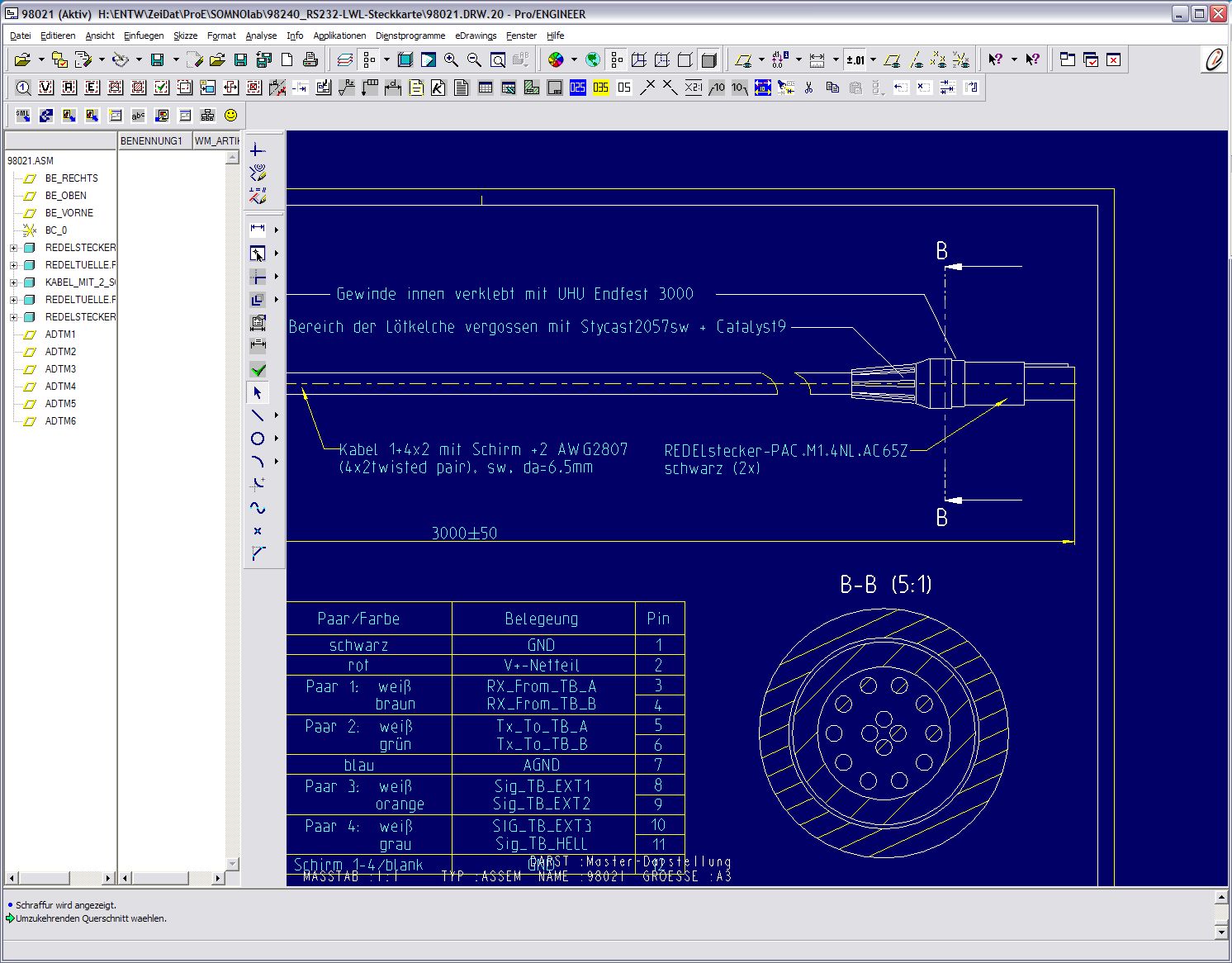Select ADTM3 in the model tree
Viewport: 1232px width, 963px height.
coord(60,369)
